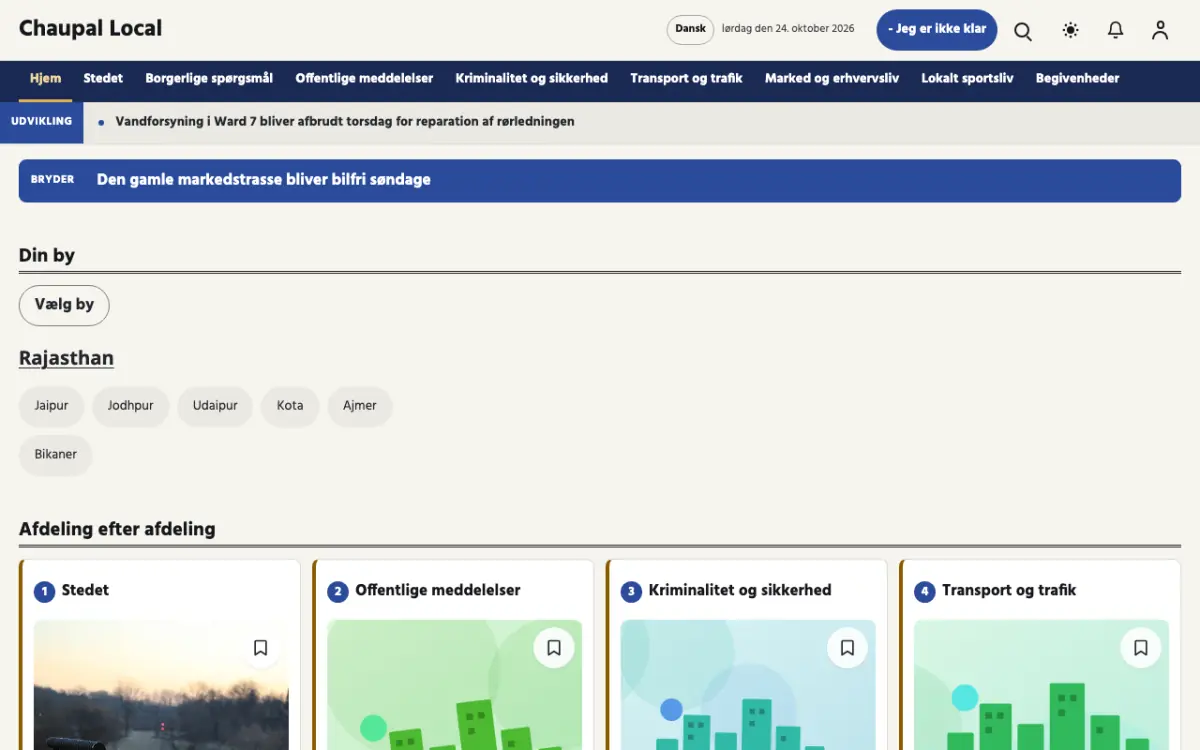Image resolution: width=1200 pixels, height=750 pixels.
Task: Open the Rajasthan state link
Action: [x=66, y=358]
